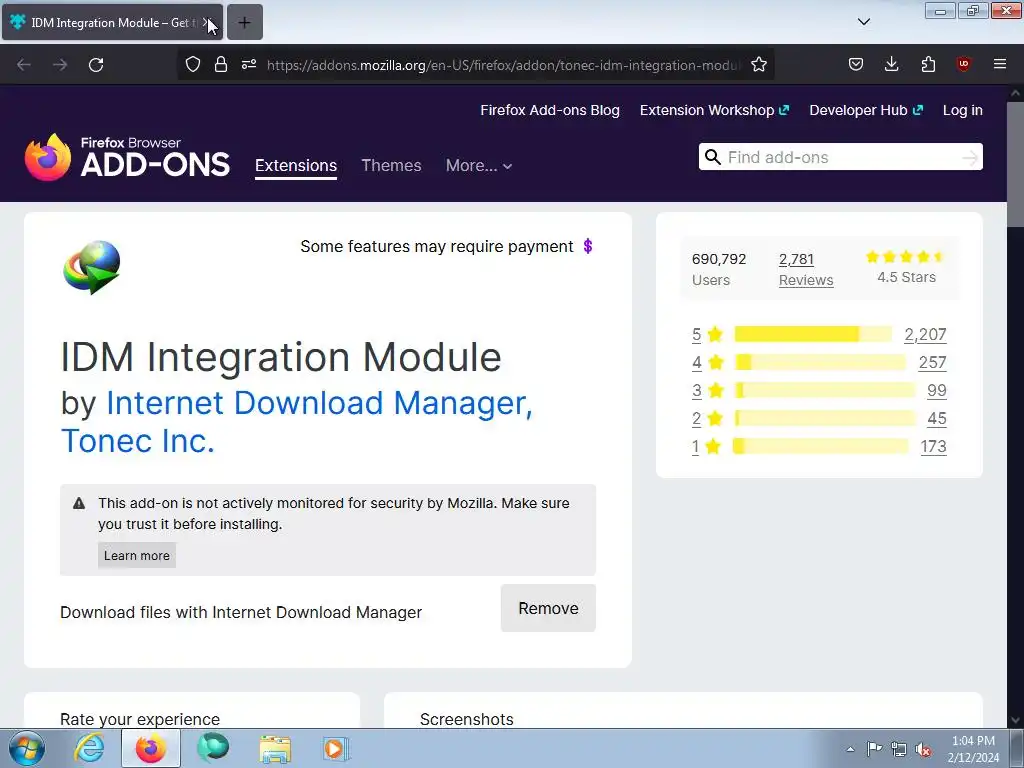The width and height of the screenshot is (1024, 768).
Task: Click the 5 star yellow rating bar
Action: pyautogui.click(x=813, y=334)
